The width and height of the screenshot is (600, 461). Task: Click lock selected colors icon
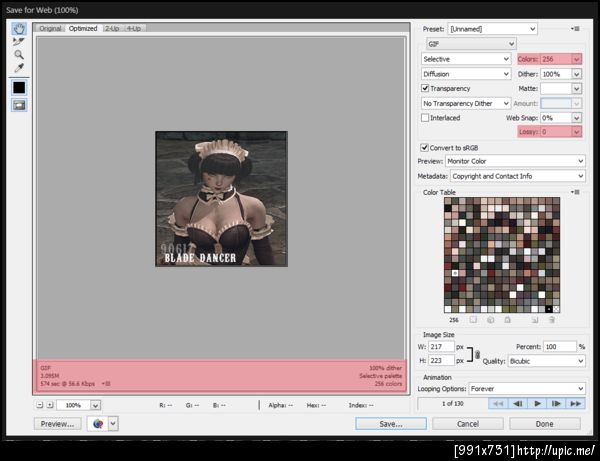click(x=507, y=320)
